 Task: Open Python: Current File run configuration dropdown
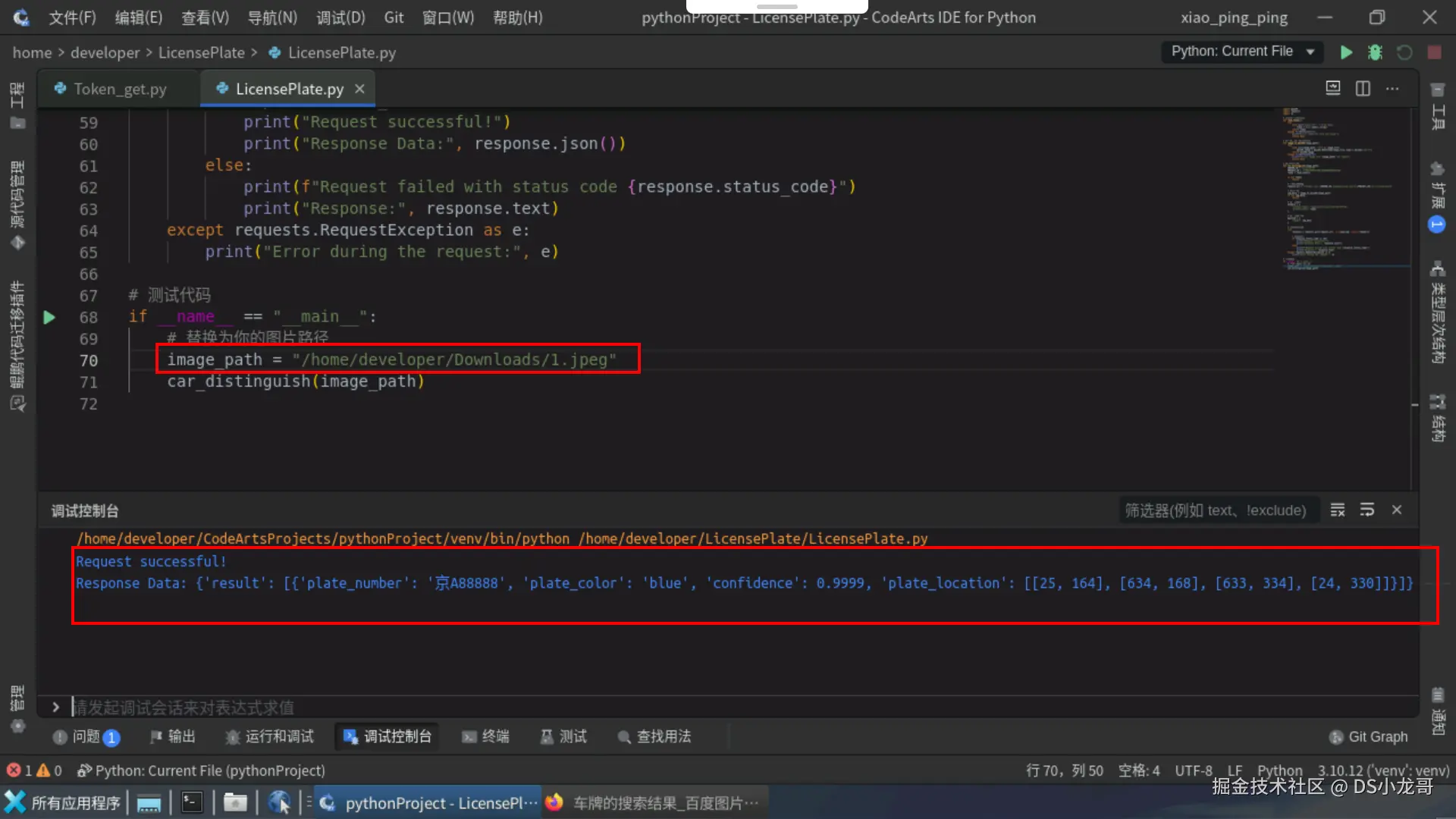pos(1242,52)
